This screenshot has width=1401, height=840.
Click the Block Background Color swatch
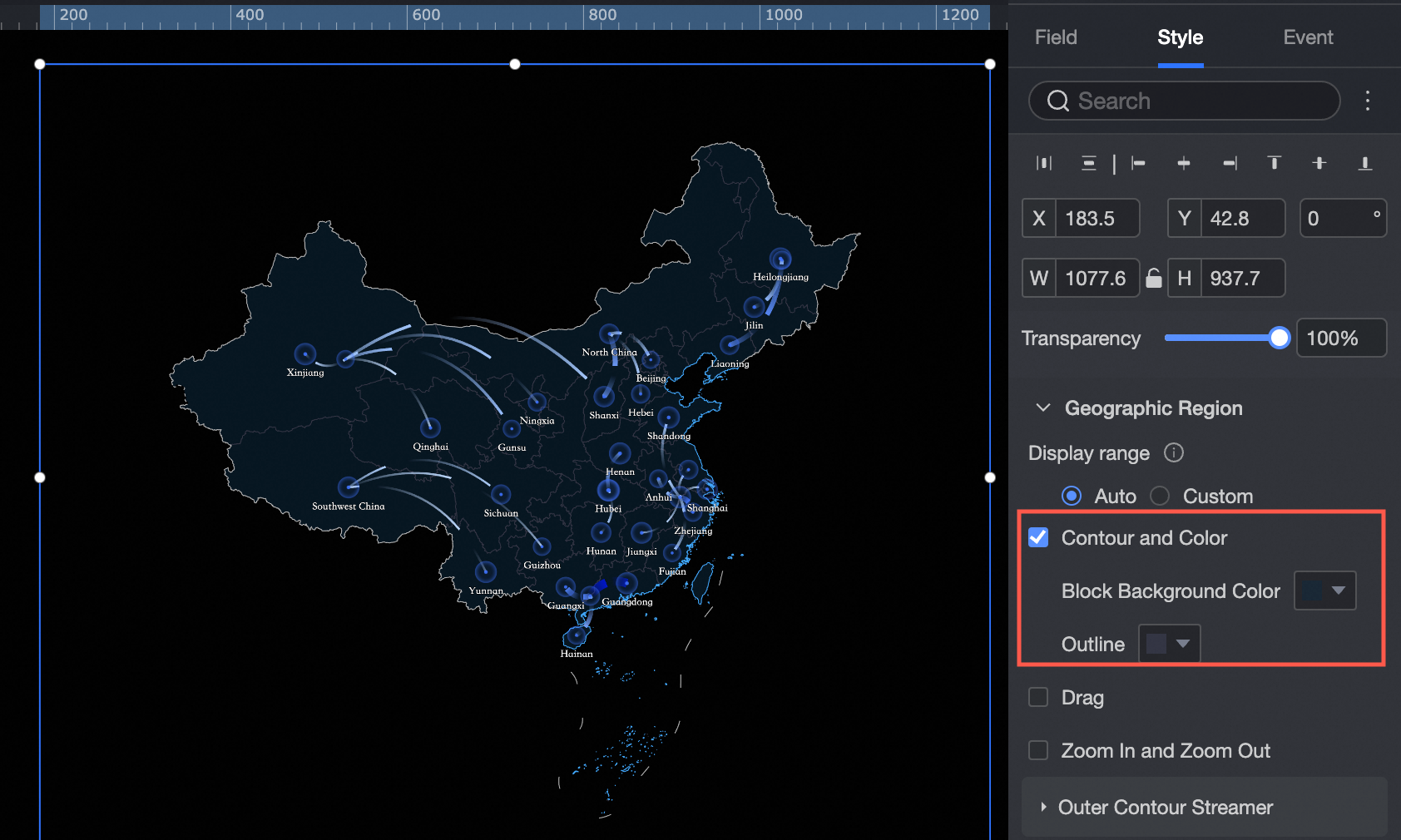pos(1313,590)
